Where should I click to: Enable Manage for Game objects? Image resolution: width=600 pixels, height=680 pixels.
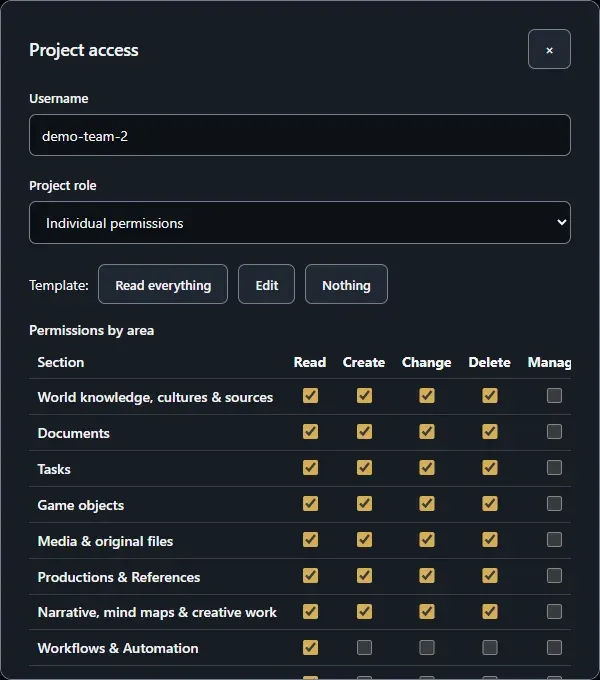click(x=554, y=503)
